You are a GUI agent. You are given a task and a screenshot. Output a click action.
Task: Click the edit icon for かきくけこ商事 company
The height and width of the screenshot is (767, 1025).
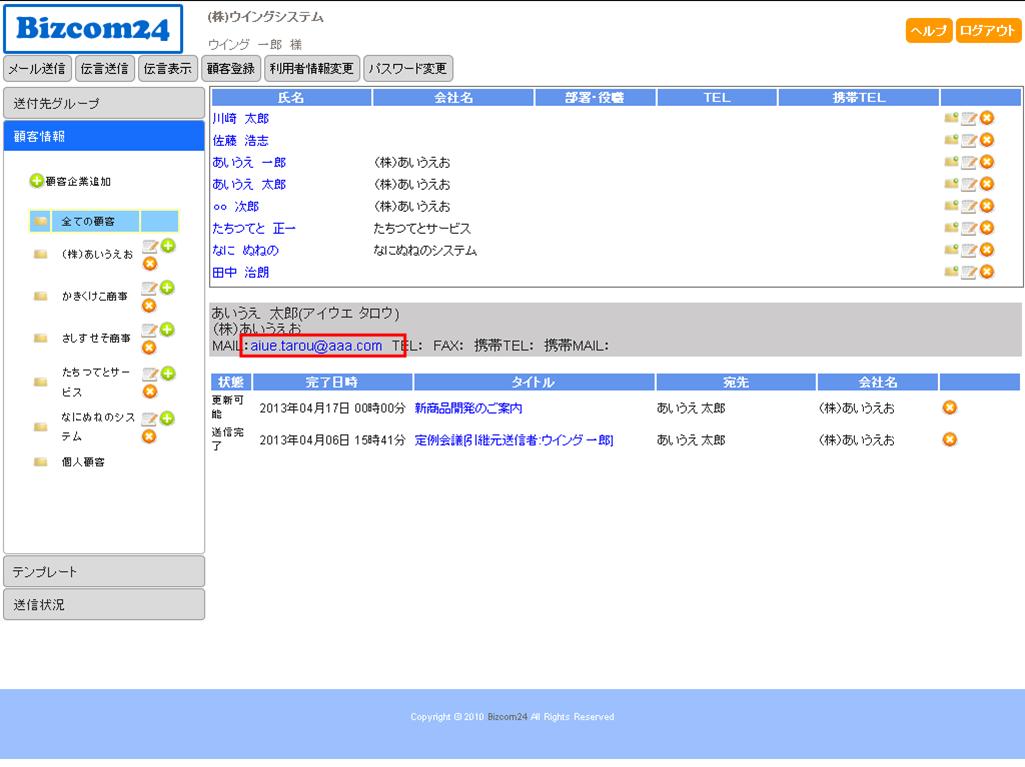click(149, 290)
